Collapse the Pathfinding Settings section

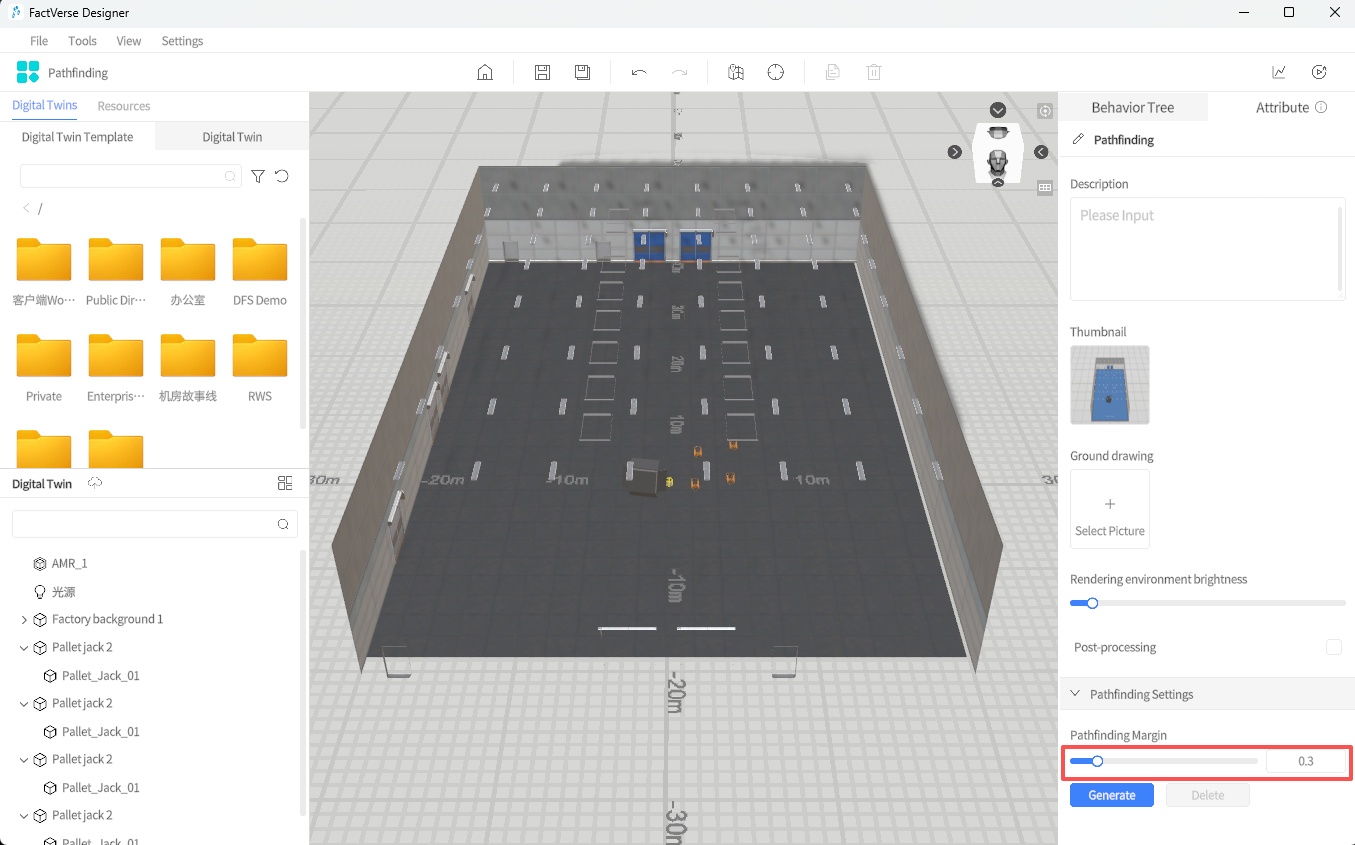[x=1075, y=693]
